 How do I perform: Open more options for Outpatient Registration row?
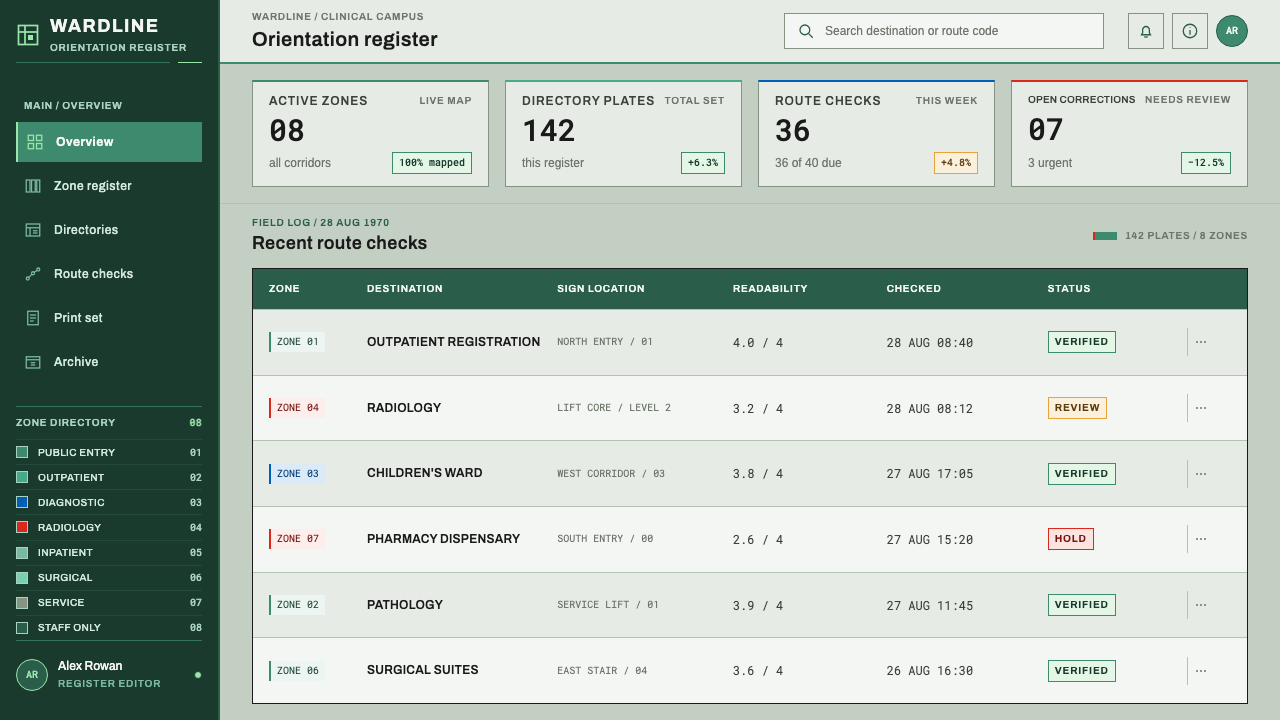pyautogui.click(x=1201, y=342)
